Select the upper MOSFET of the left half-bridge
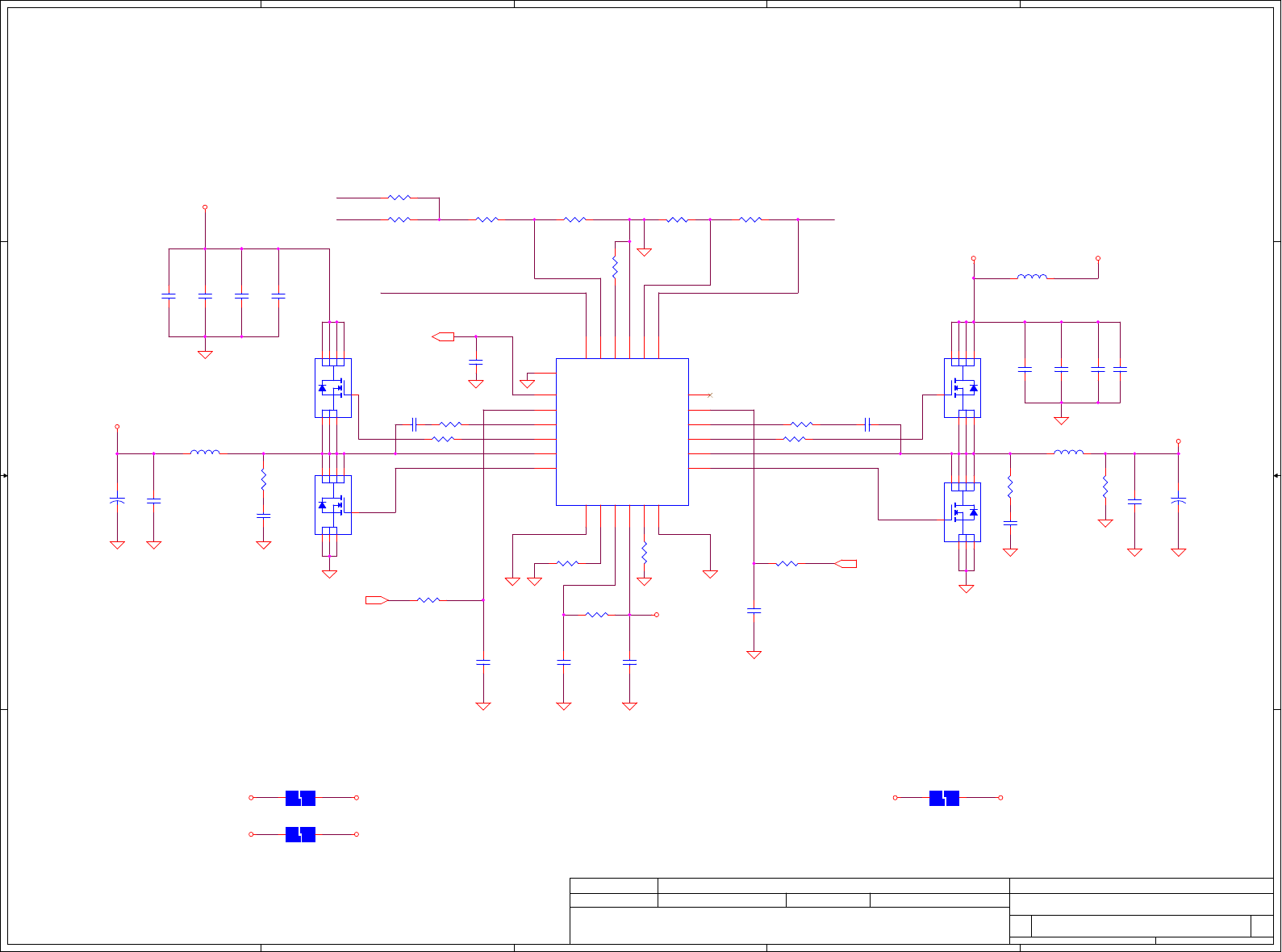 (332, 388)
